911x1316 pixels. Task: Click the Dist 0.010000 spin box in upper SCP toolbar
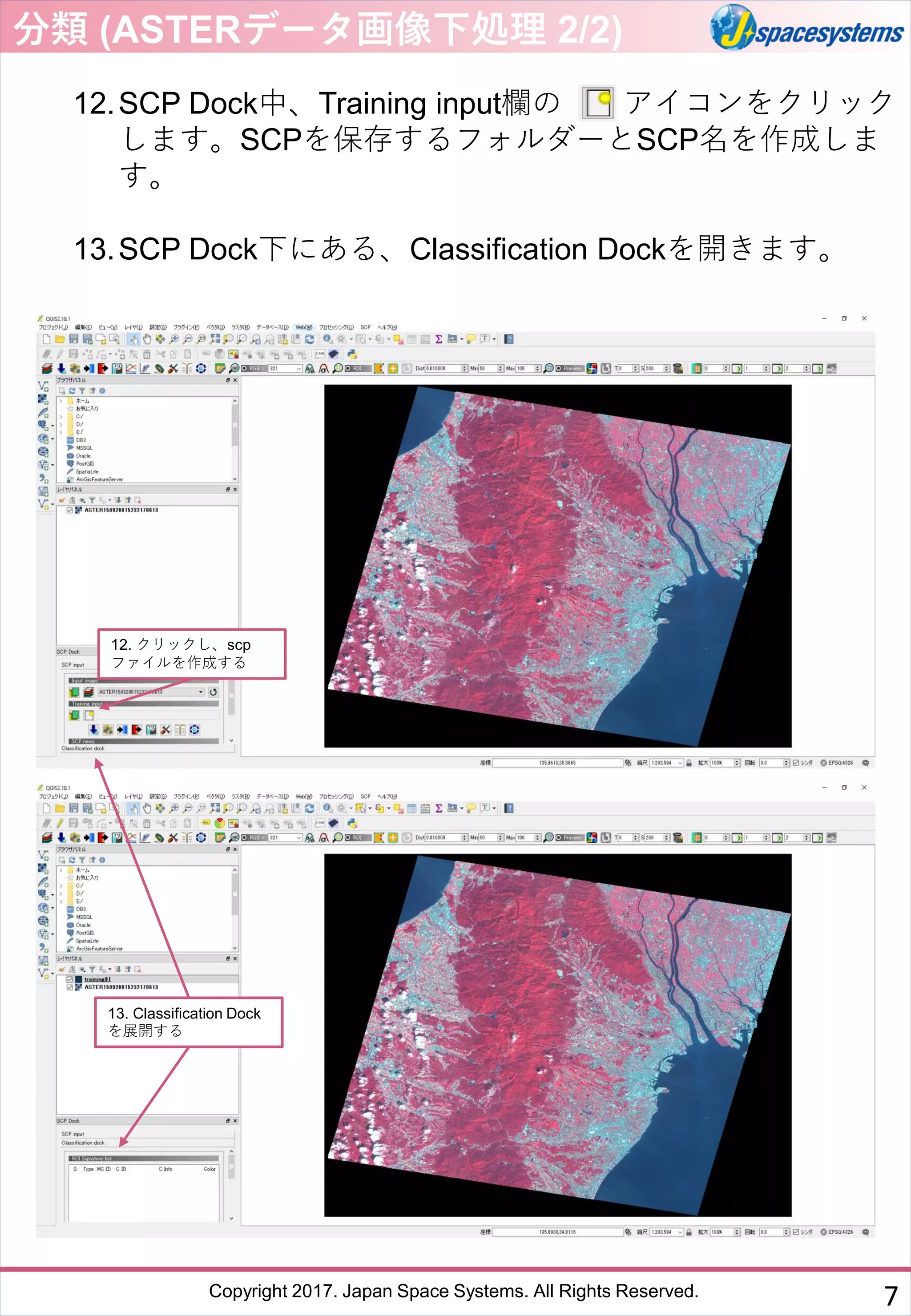pos(446,369)
